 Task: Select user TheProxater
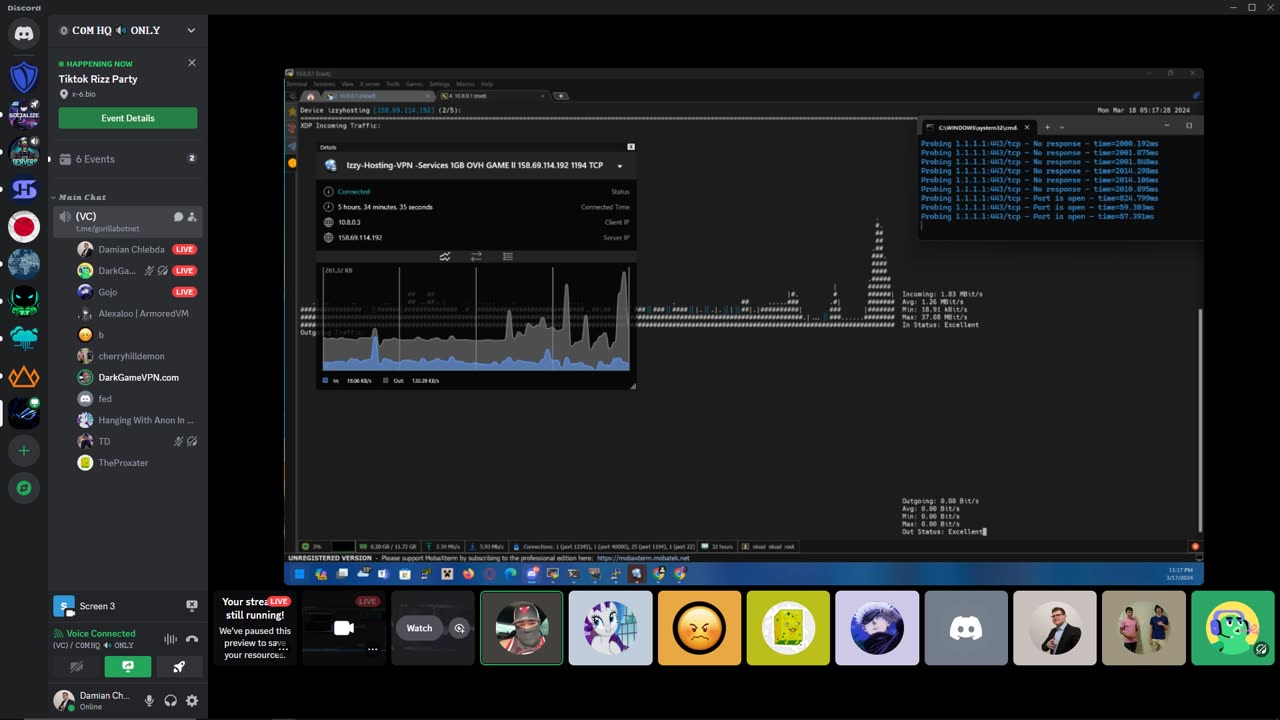click(x=136, y=463)
